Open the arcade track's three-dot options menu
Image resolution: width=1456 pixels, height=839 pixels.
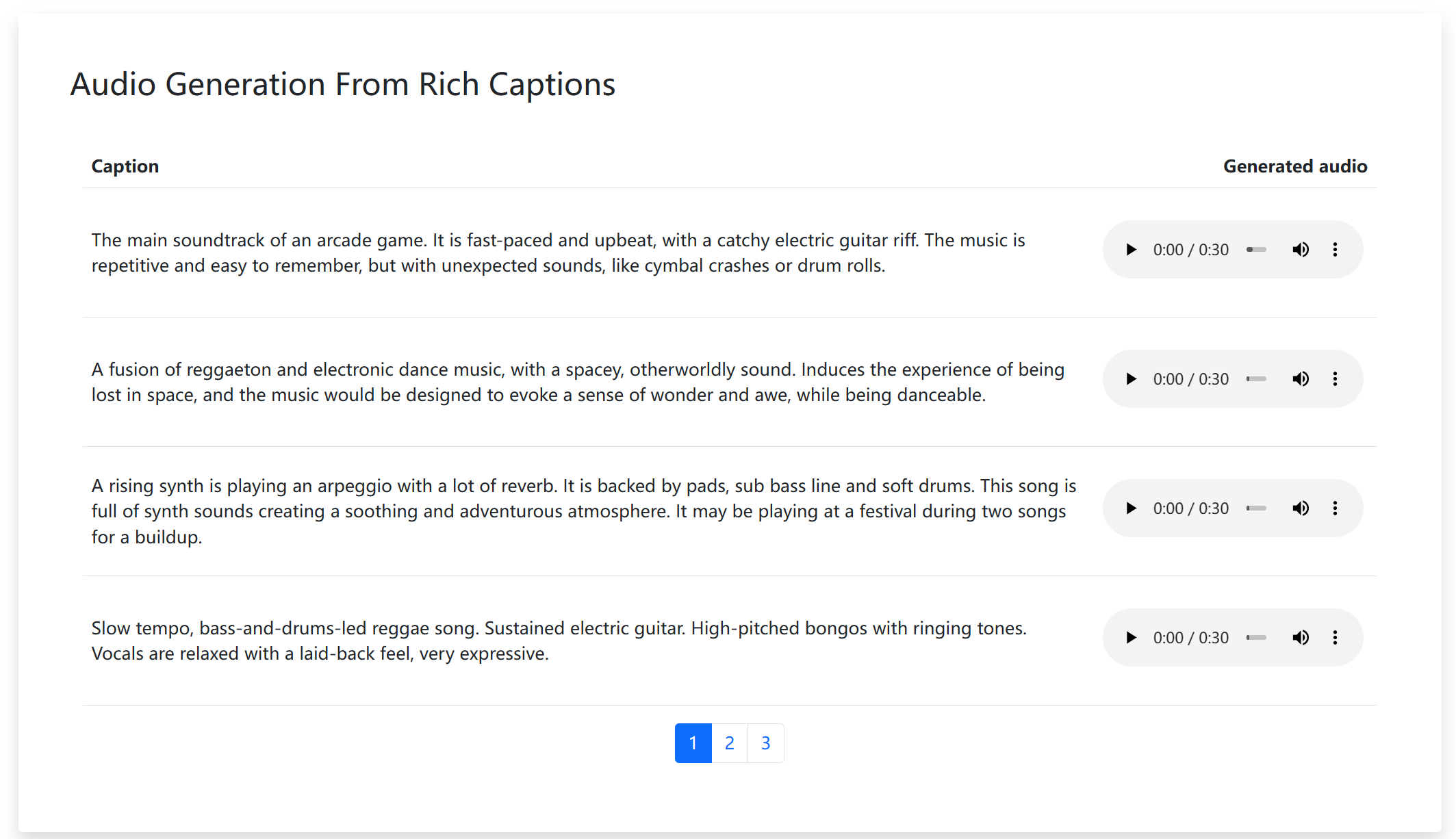pos(1336,249)
